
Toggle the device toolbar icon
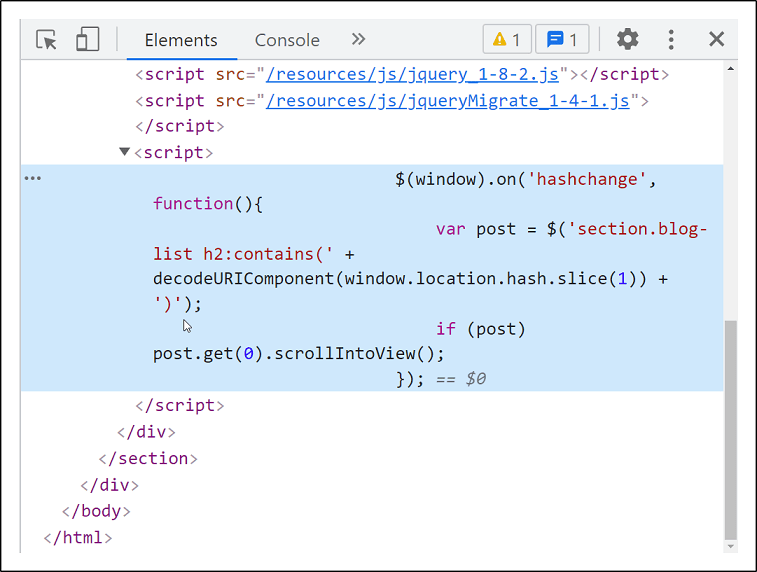(x=87, y=40)
